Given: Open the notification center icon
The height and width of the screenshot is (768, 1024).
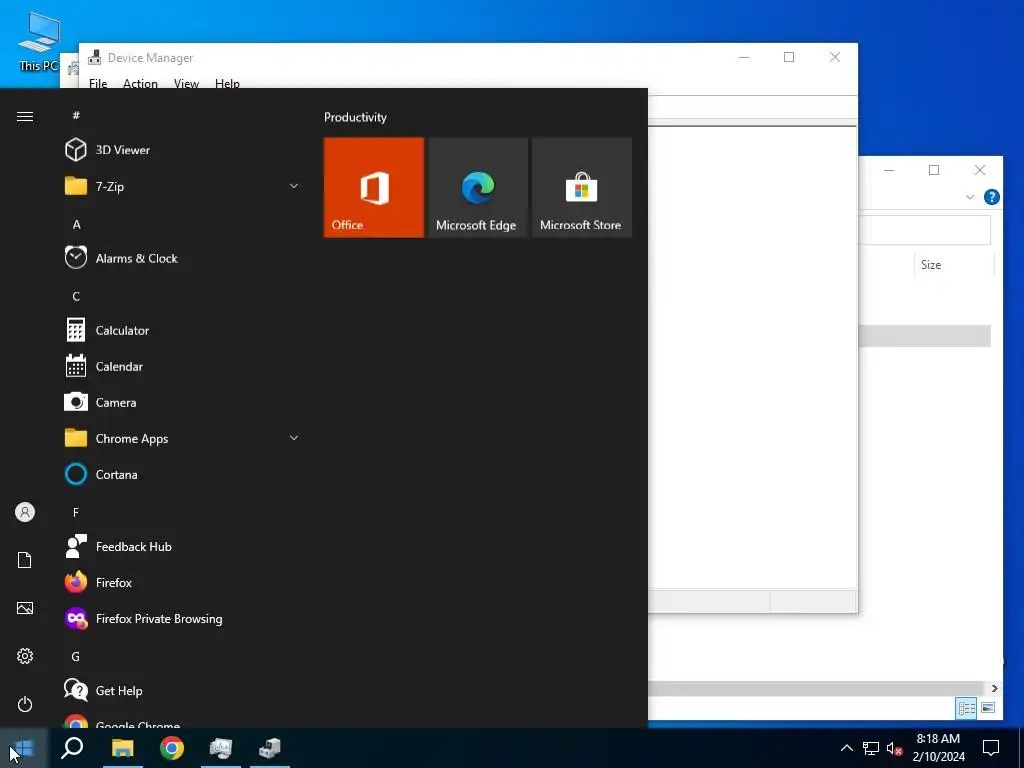Looking at the screenshot, I should (x=991, y=748).
